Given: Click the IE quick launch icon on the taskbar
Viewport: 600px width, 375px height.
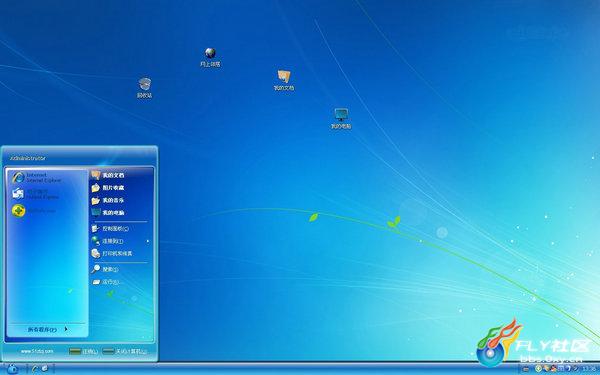Looking at the screenshot, I should coord(35,369).
